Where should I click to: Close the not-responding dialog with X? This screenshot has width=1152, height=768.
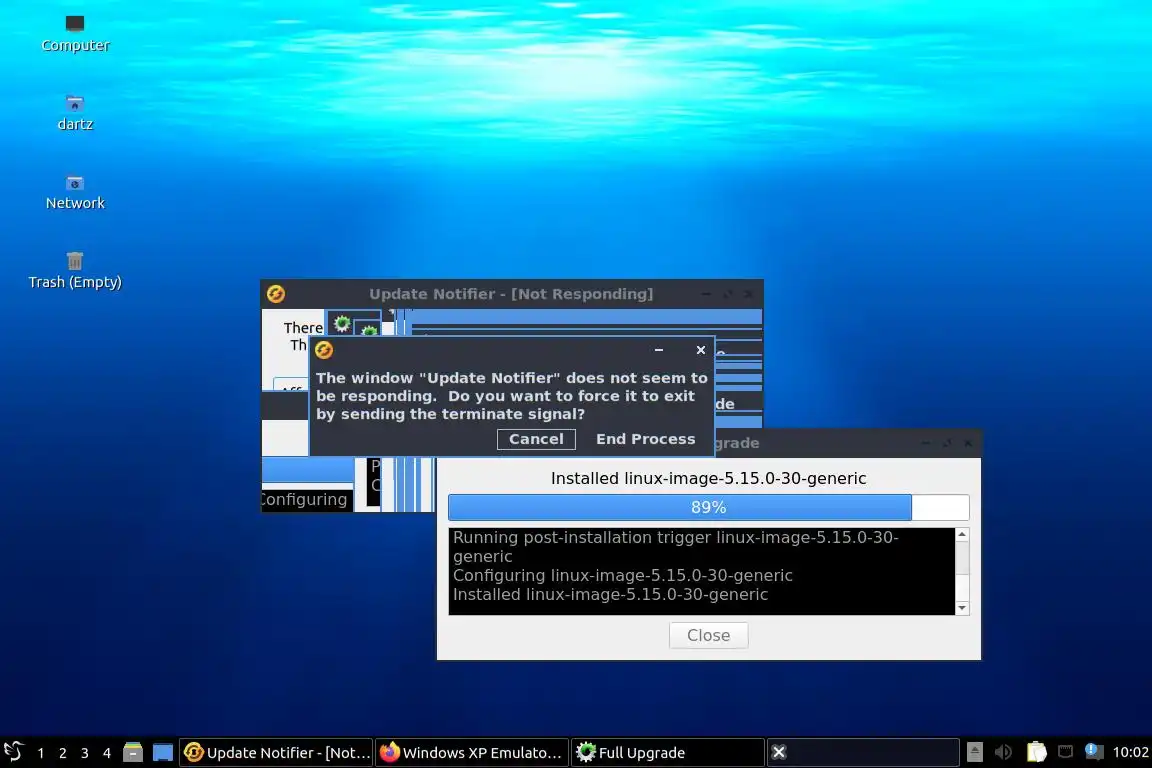tap(701, 350)
